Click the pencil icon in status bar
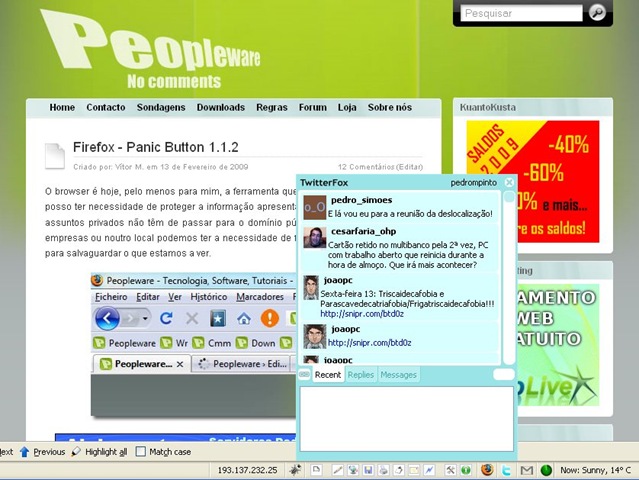Screen dimensions: 639x480 (337, 470)
